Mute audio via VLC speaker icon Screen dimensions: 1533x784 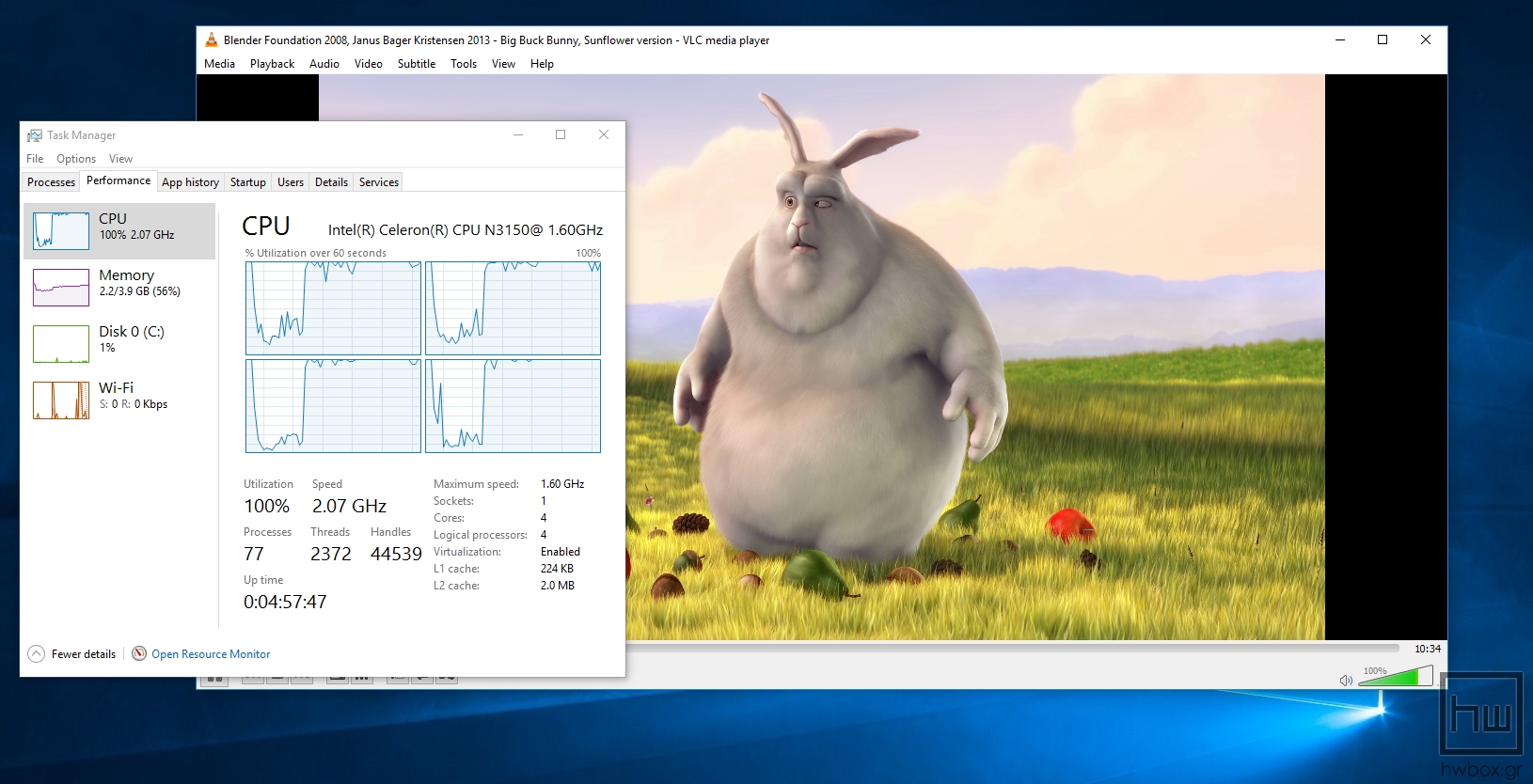[x=1346, y=680]
